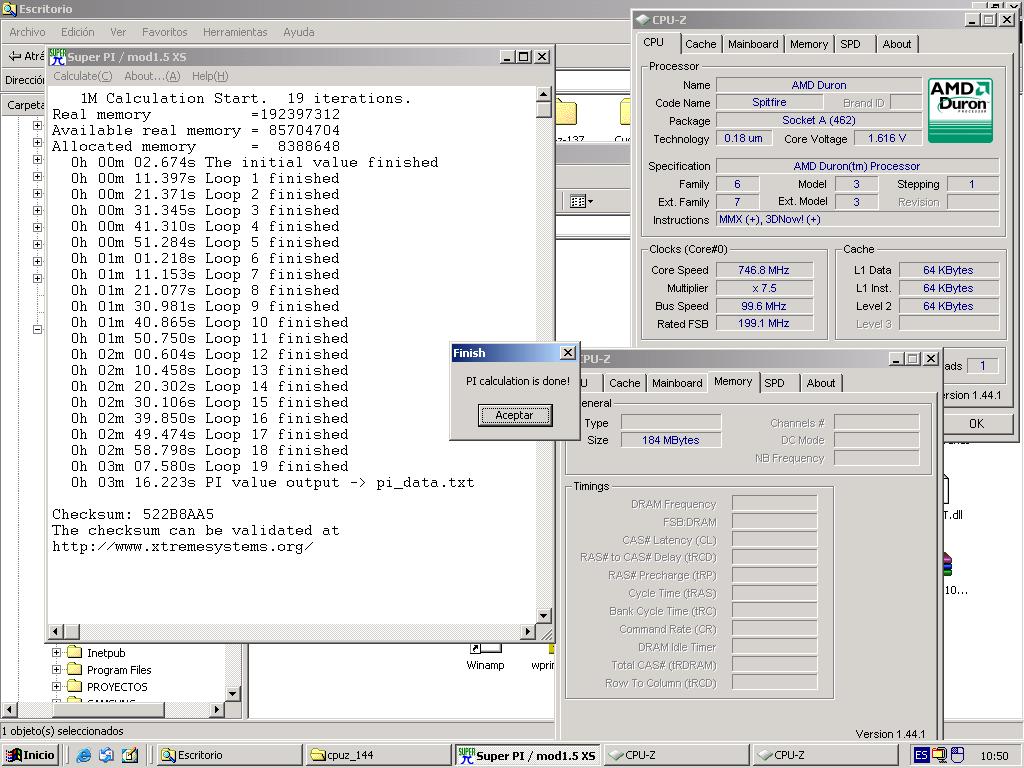Open the Archivo menu in Escritorio
The width and height of the screenshot is (1024, 768).
coord(27,32)
